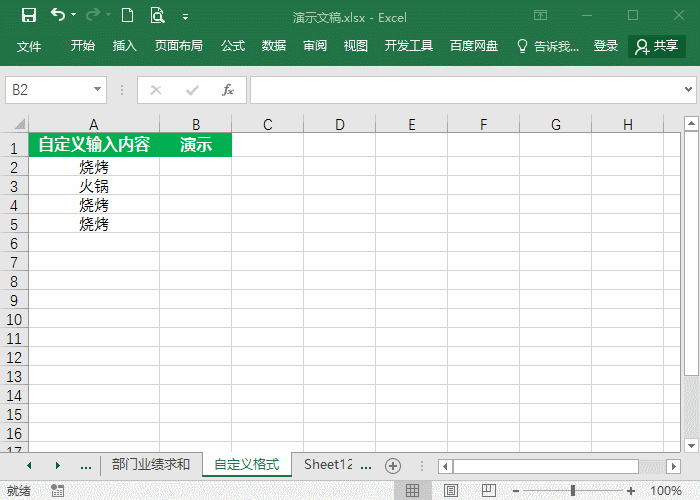Click the 共享 share button
Viewport: 700px width, 500px height.
click(657, 46)
